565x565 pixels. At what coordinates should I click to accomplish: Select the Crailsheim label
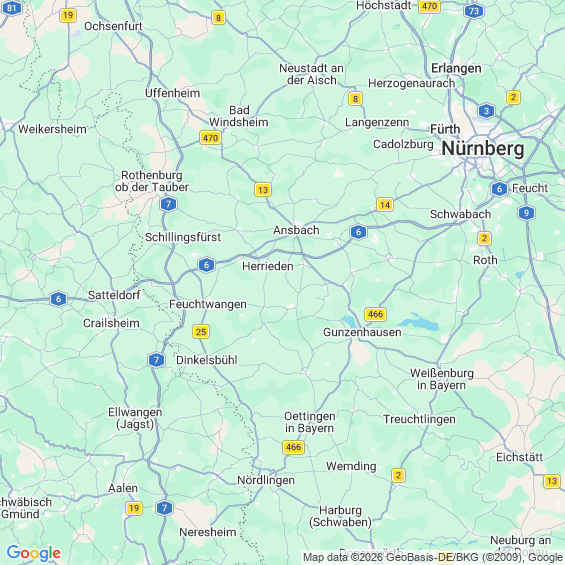pyautogui.click(x=111, y=323)
